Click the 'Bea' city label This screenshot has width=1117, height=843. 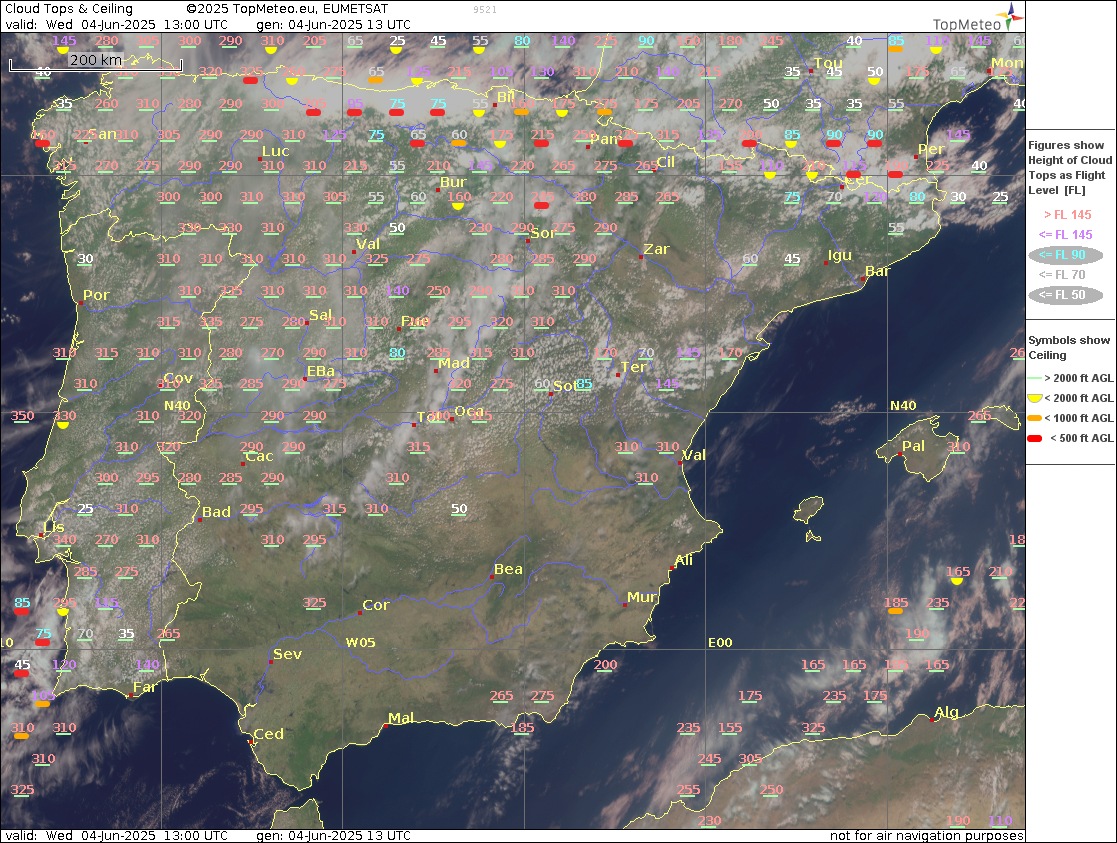coord(509,569)
